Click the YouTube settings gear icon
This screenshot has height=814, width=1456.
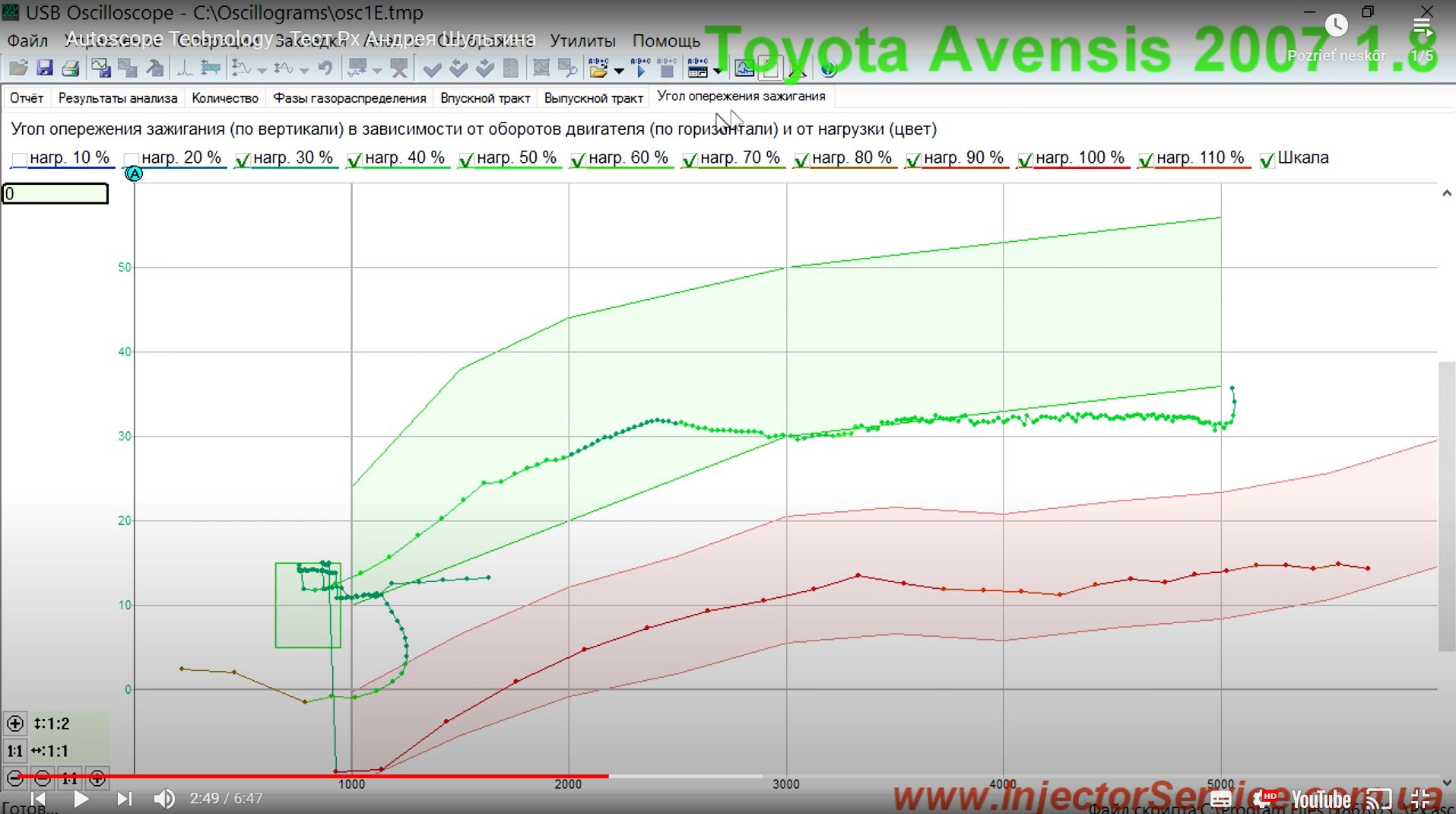(x=1264, y=798)
